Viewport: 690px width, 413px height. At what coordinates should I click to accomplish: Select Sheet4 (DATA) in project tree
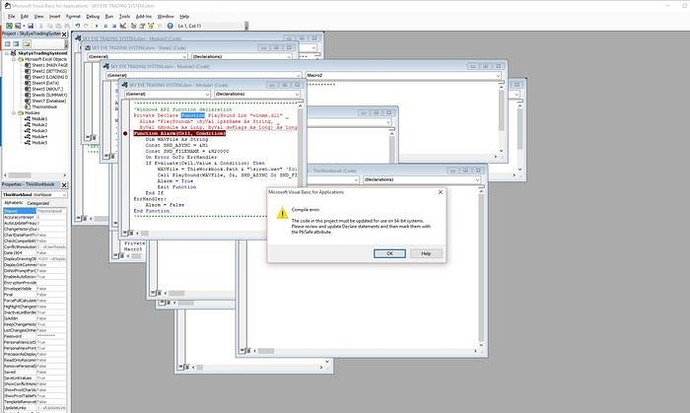(42, 83)
